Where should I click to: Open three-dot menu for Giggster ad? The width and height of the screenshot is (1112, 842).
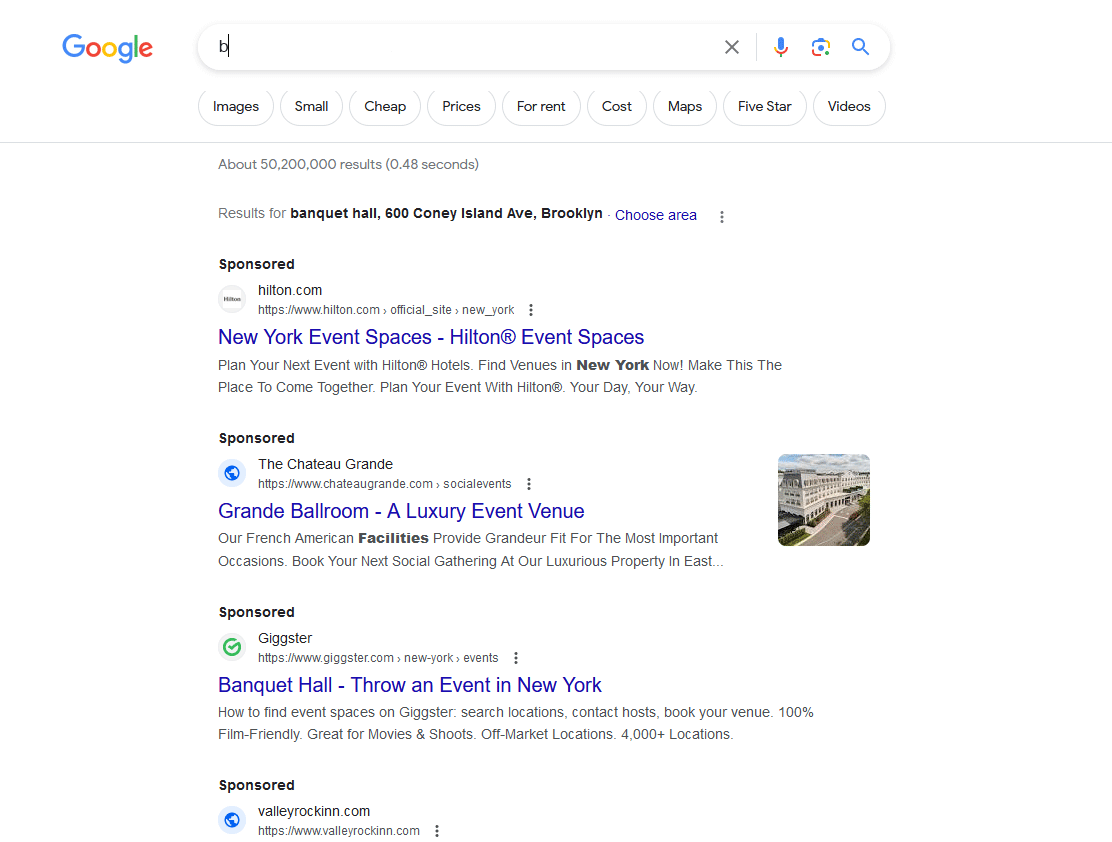pyautogui.click(x=516, y=658)
